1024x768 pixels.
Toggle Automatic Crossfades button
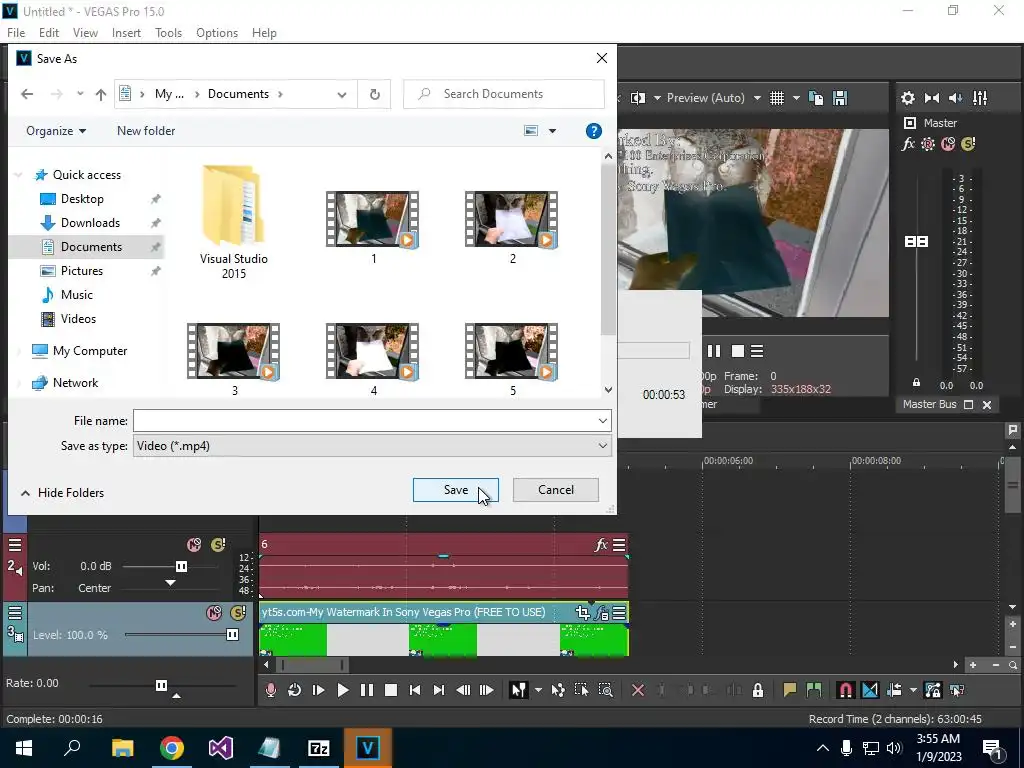pyautogui.click(x=870, y=690)
